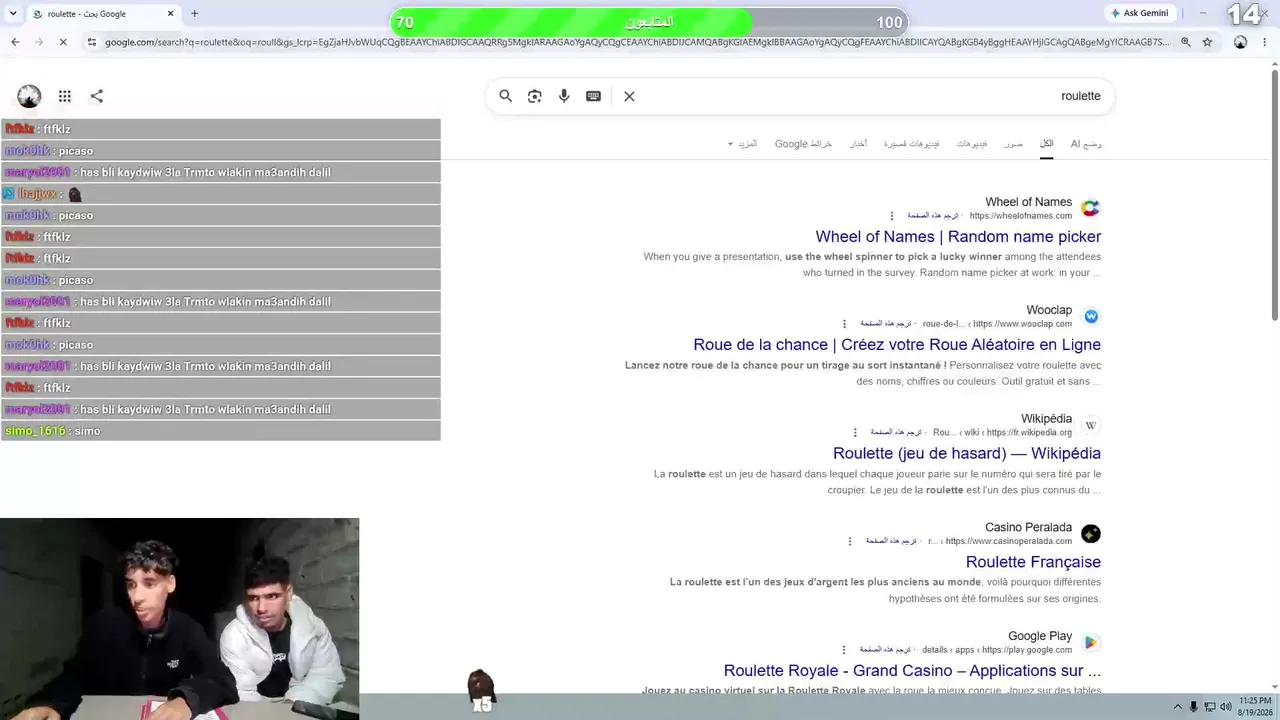Translate the Wikipédia result page
1280x720 pixels.
[896, 433]
